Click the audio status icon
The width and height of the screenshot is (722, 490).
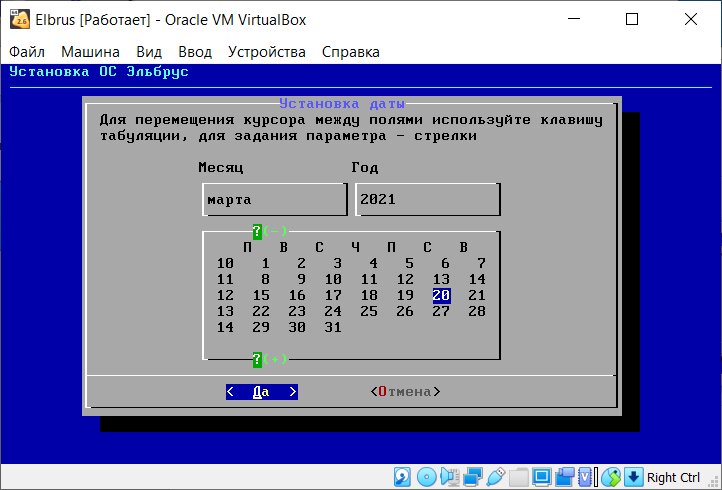[x=449, y=477]
